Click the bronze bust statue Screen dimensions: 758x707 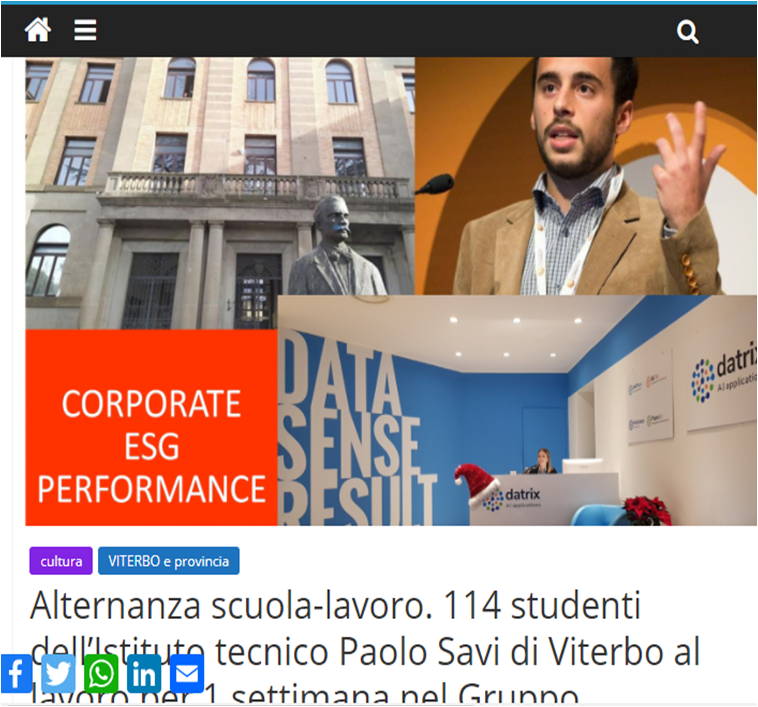click(x=337, y=246)
